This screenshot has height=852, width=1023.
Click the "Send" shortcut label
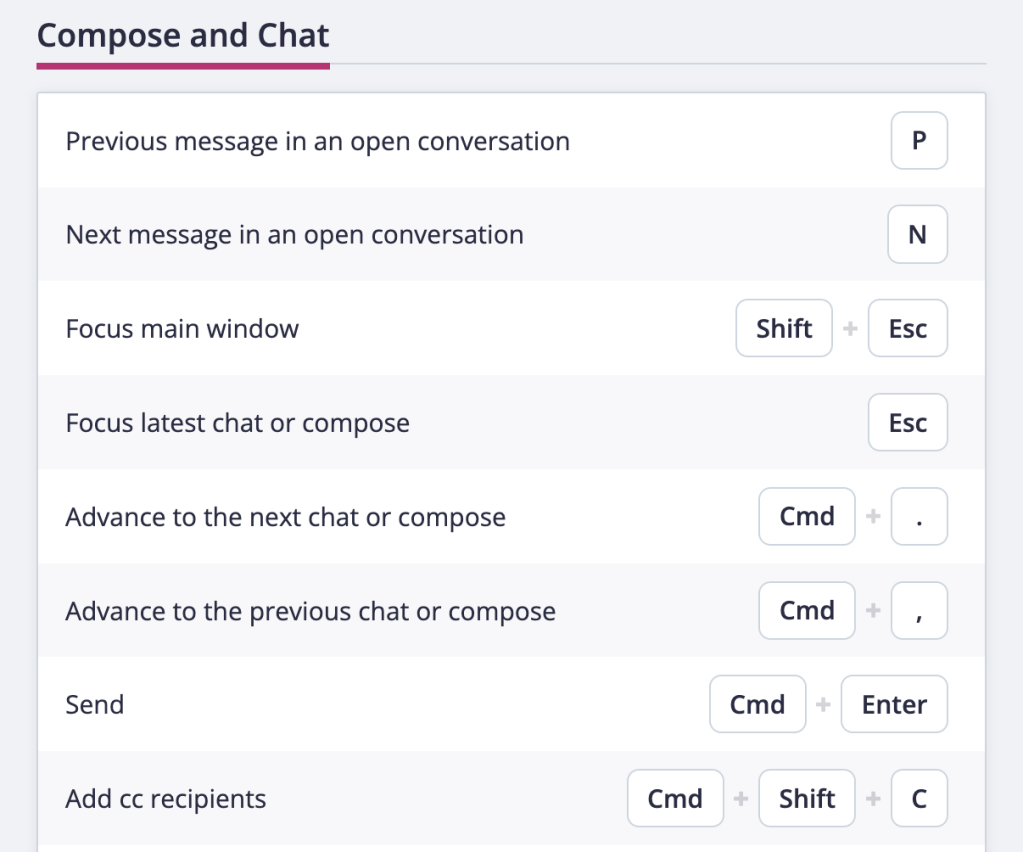coord(95,705)
